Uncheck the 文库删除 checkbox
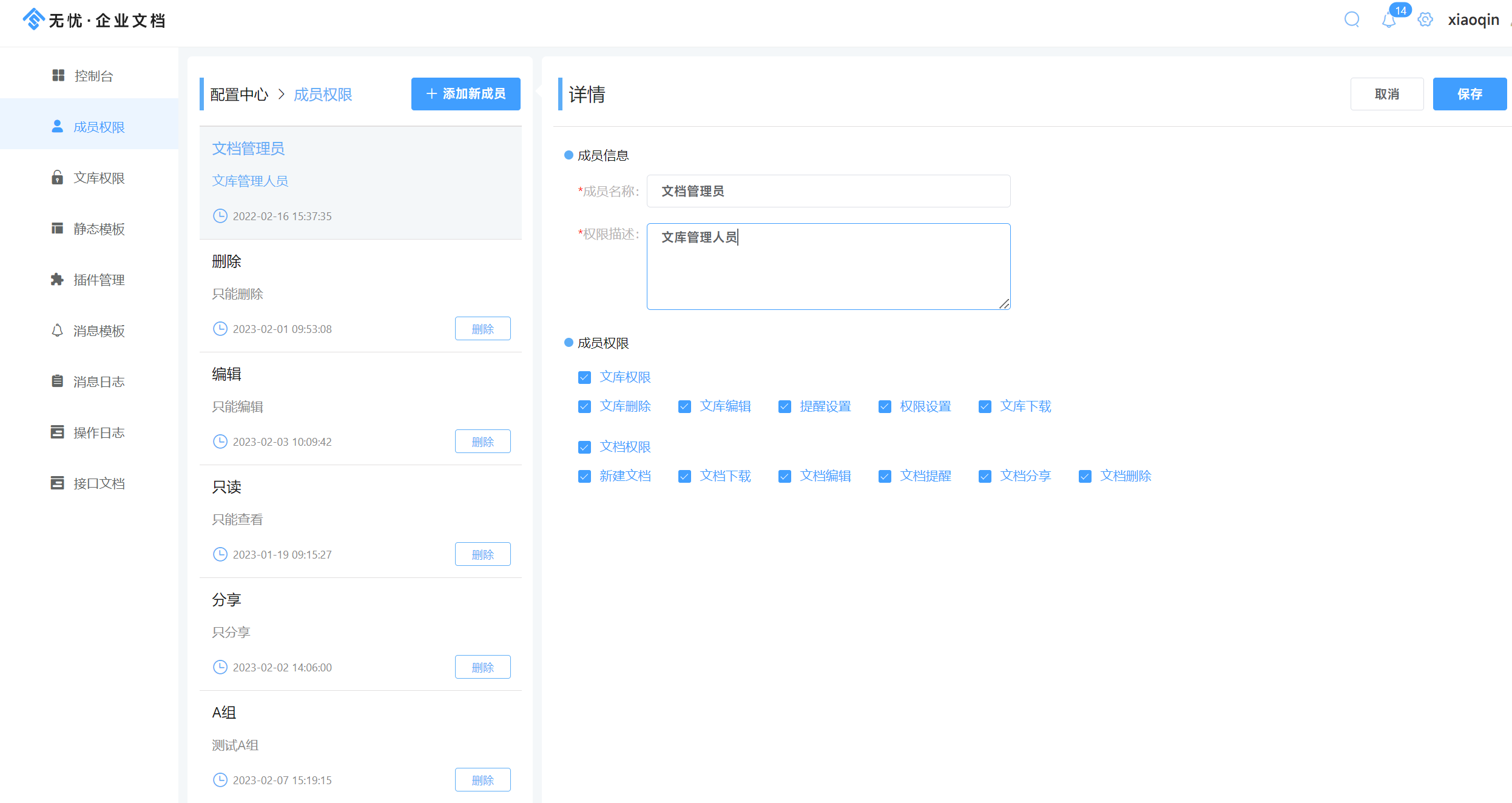This screenshot has height=803, width=1512. tap(584, 406)
